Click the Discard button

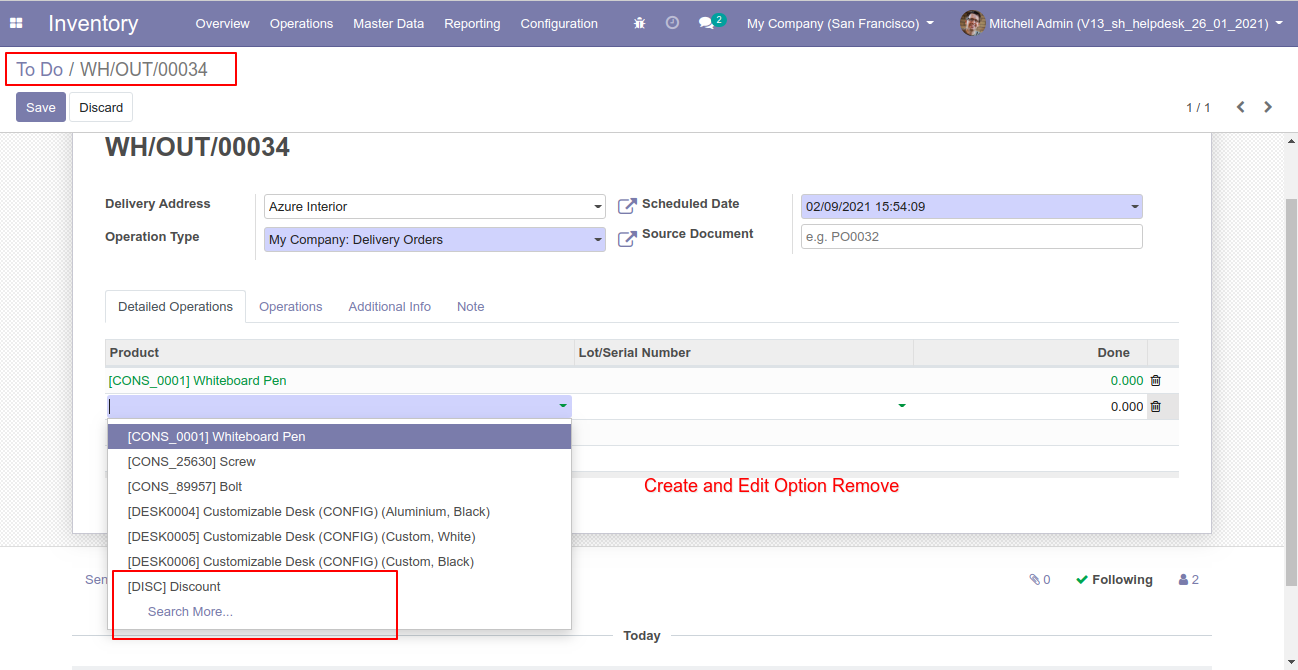click(x=101, y=107)
